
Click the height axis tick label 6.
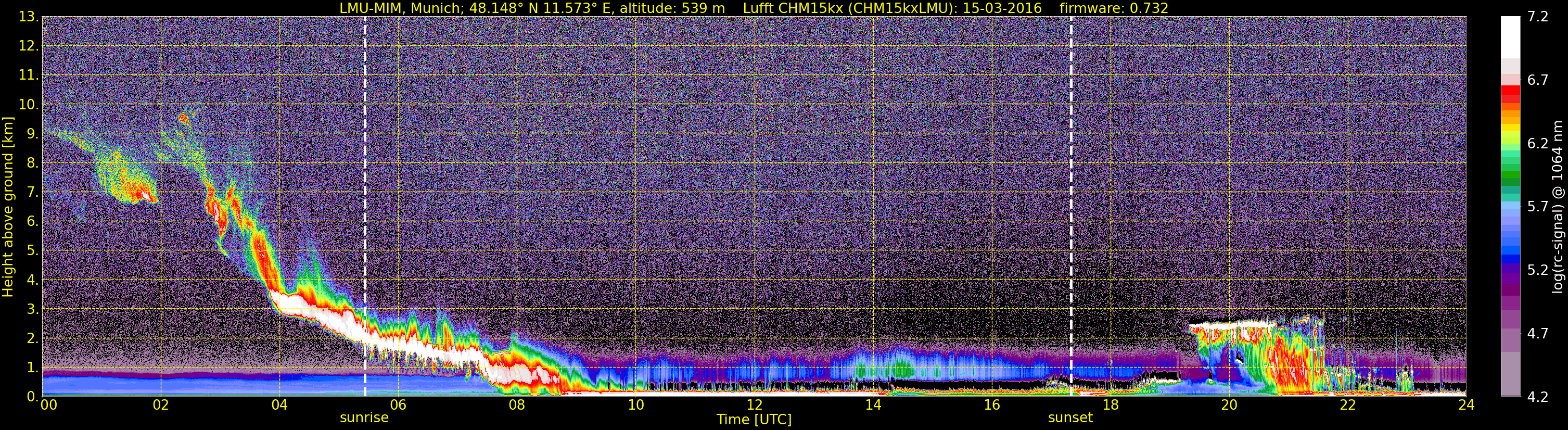[33, 221]
